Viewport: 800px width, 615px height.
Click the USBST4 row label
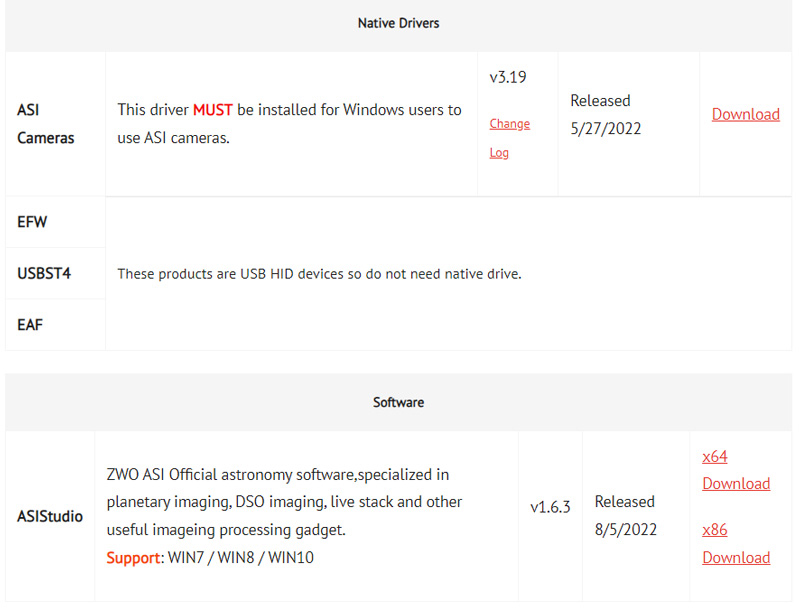point(44,274)
